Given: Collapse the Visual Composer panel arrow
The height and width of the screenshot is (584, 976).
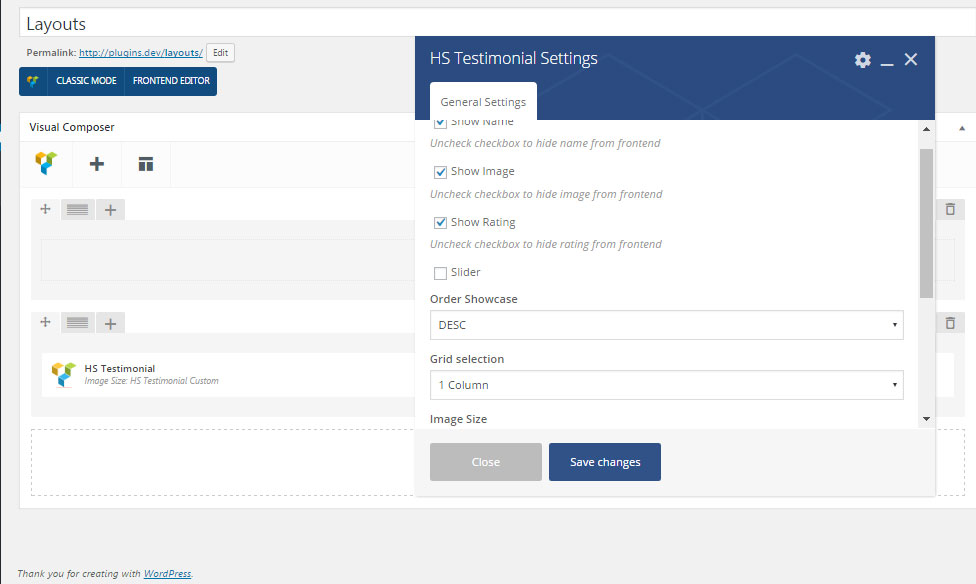Looking at the screenshot, I should pos(962,128).
